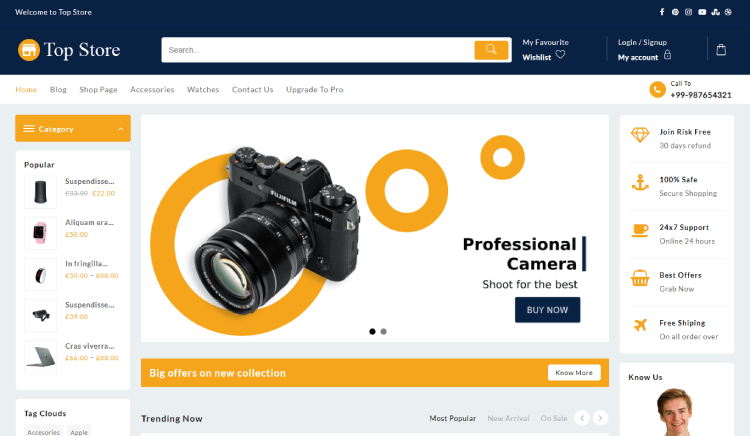Open the pink smartwatch product thumbnail
This screenshot has width=750, height=436.
tap(40, 233)
